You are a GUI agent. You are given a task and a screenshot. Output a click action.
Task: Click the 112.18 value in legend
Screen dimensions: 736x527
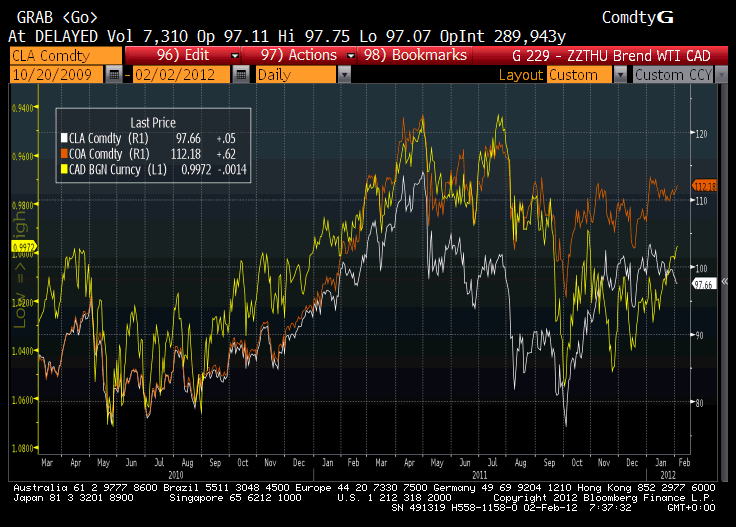(185, 154)
